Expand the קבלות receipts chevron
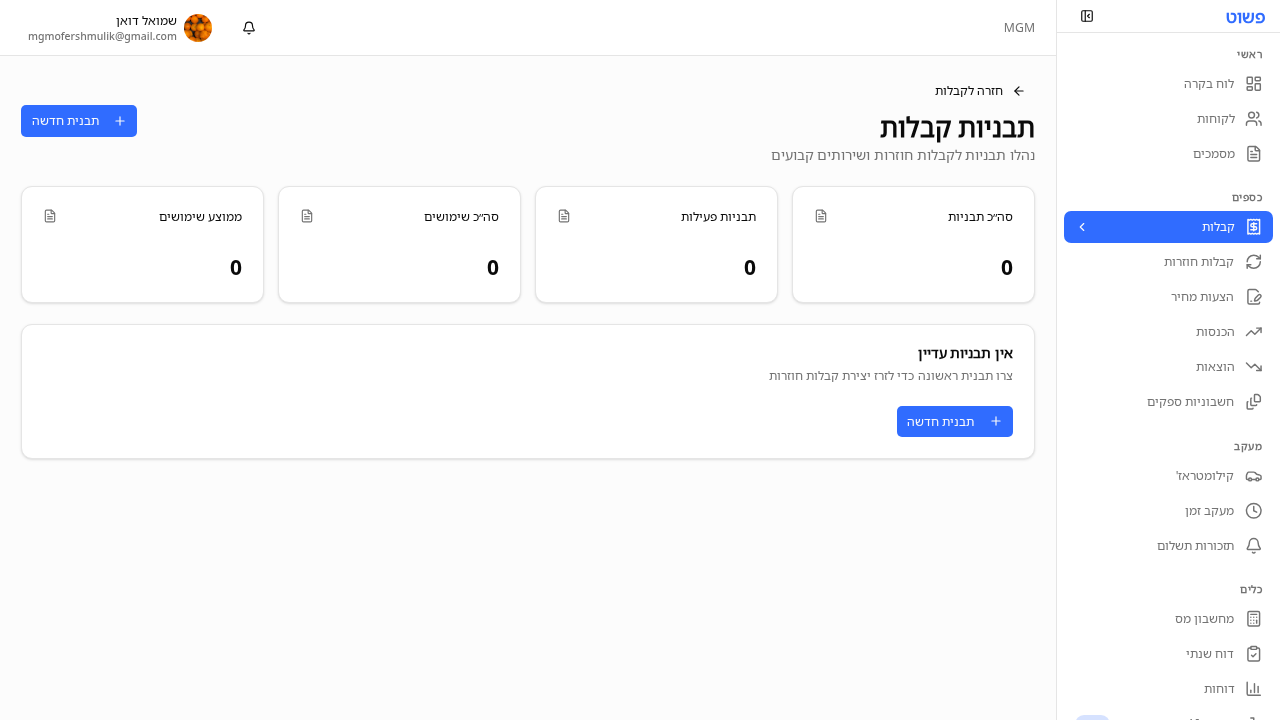 tap(1082, 226)
